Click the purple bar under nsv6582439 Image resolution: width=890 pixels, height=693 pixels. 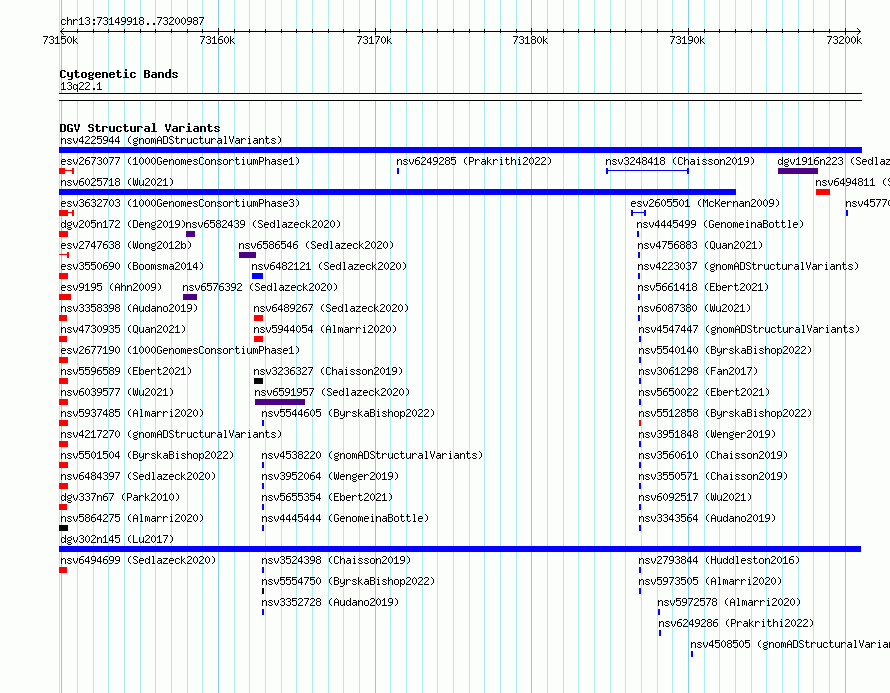[191, 234]
